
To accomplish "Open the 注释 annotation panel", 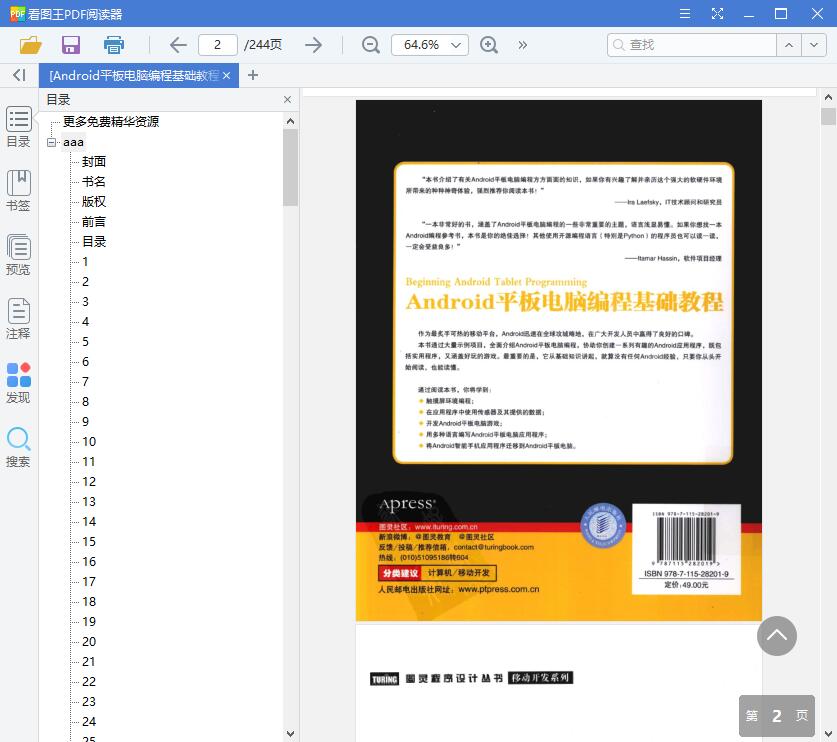I will (18, 320).
